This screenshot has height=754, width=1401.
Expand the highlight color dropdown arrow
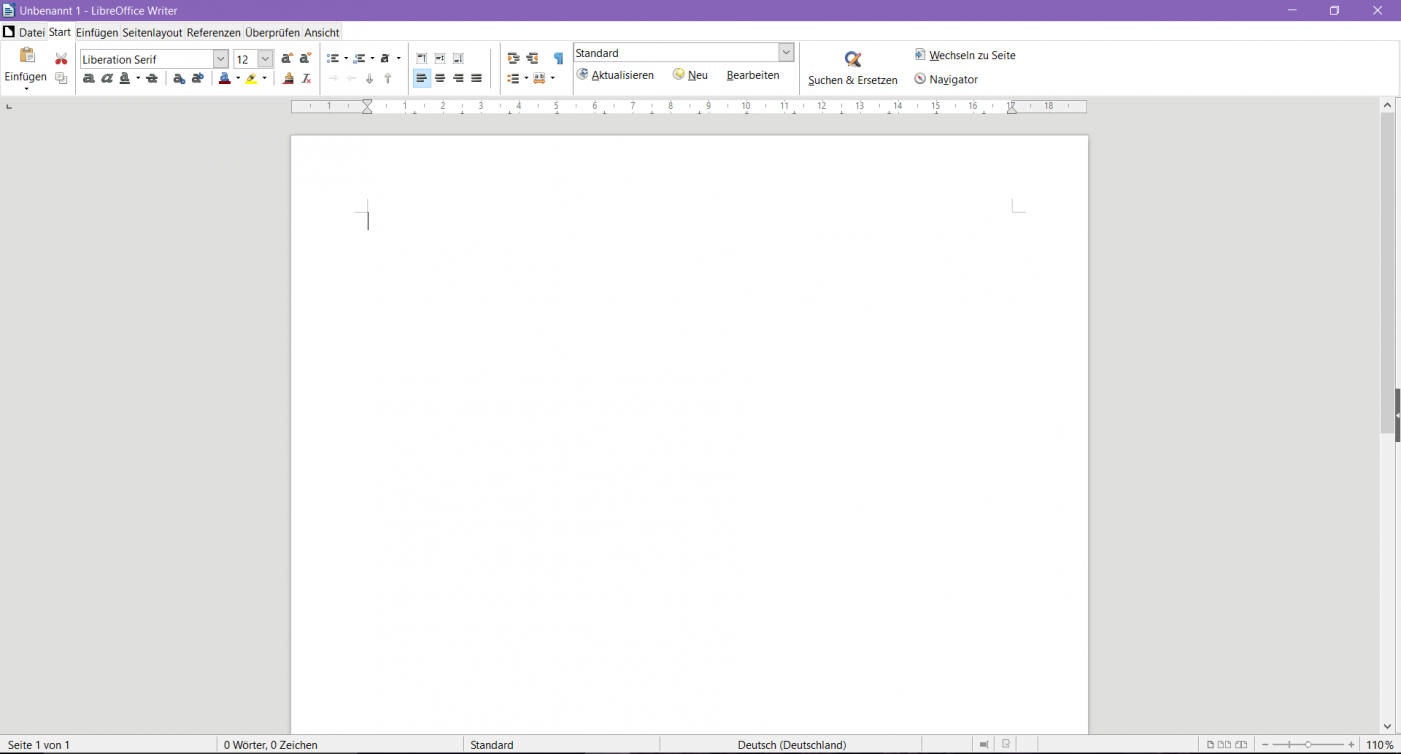pos(265,78)
